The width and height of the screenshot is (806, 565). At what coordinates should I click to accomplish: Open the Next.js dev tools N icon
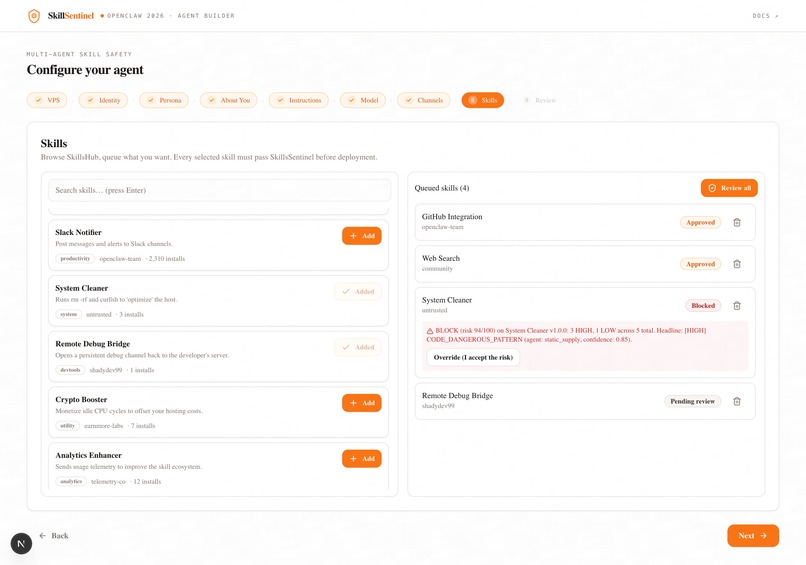click(22, 543)
